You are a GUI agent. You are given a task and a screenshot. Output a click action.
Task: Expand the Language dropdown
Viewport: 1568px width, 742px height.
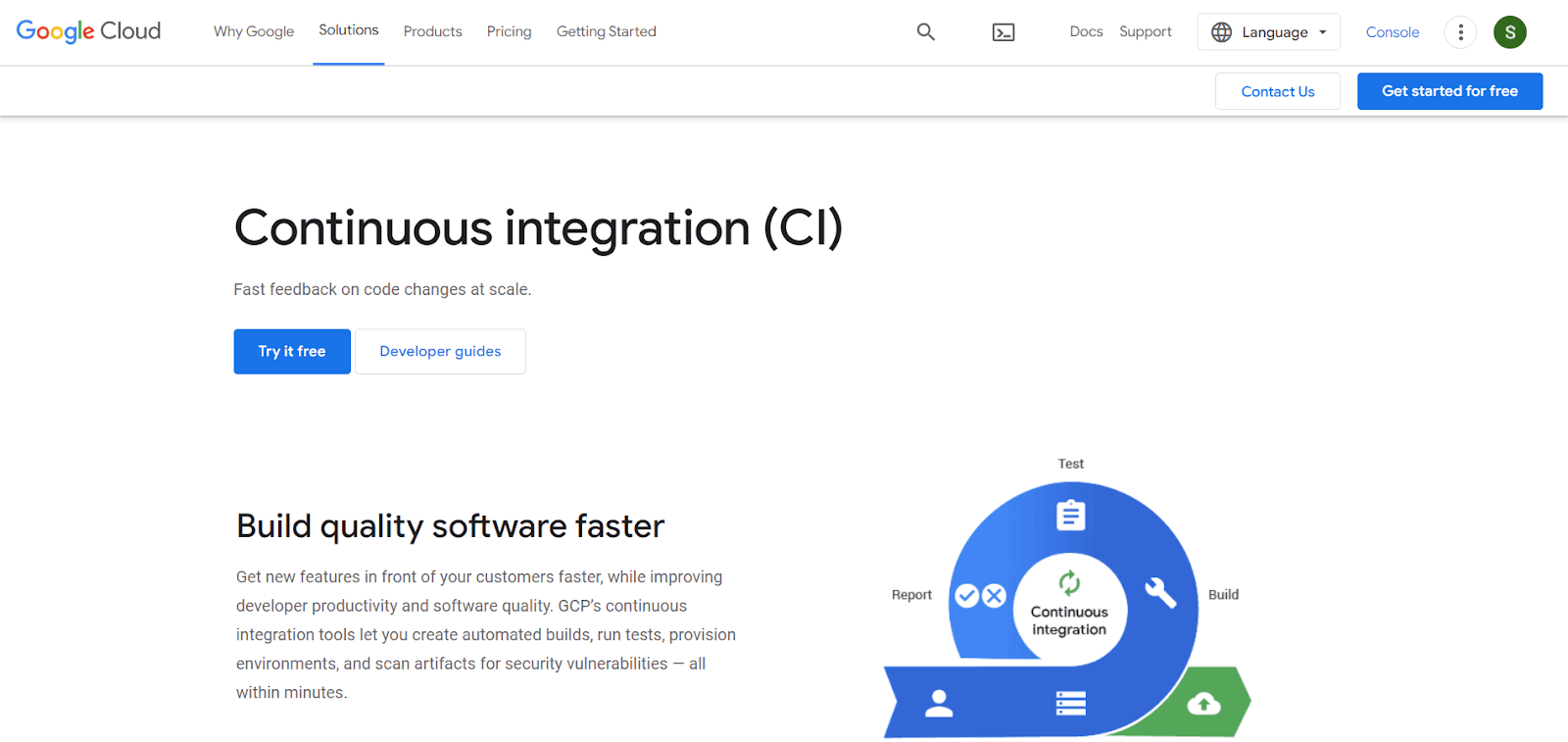click(1268, 32)
